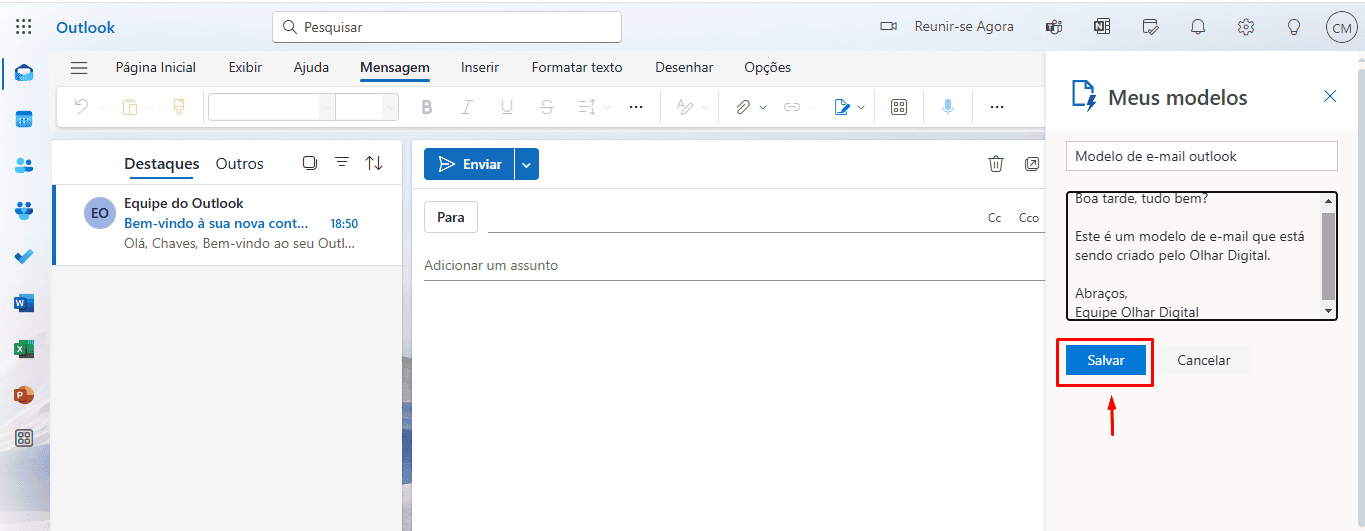Toggle Italic formatting

click(x=467, y=107)
